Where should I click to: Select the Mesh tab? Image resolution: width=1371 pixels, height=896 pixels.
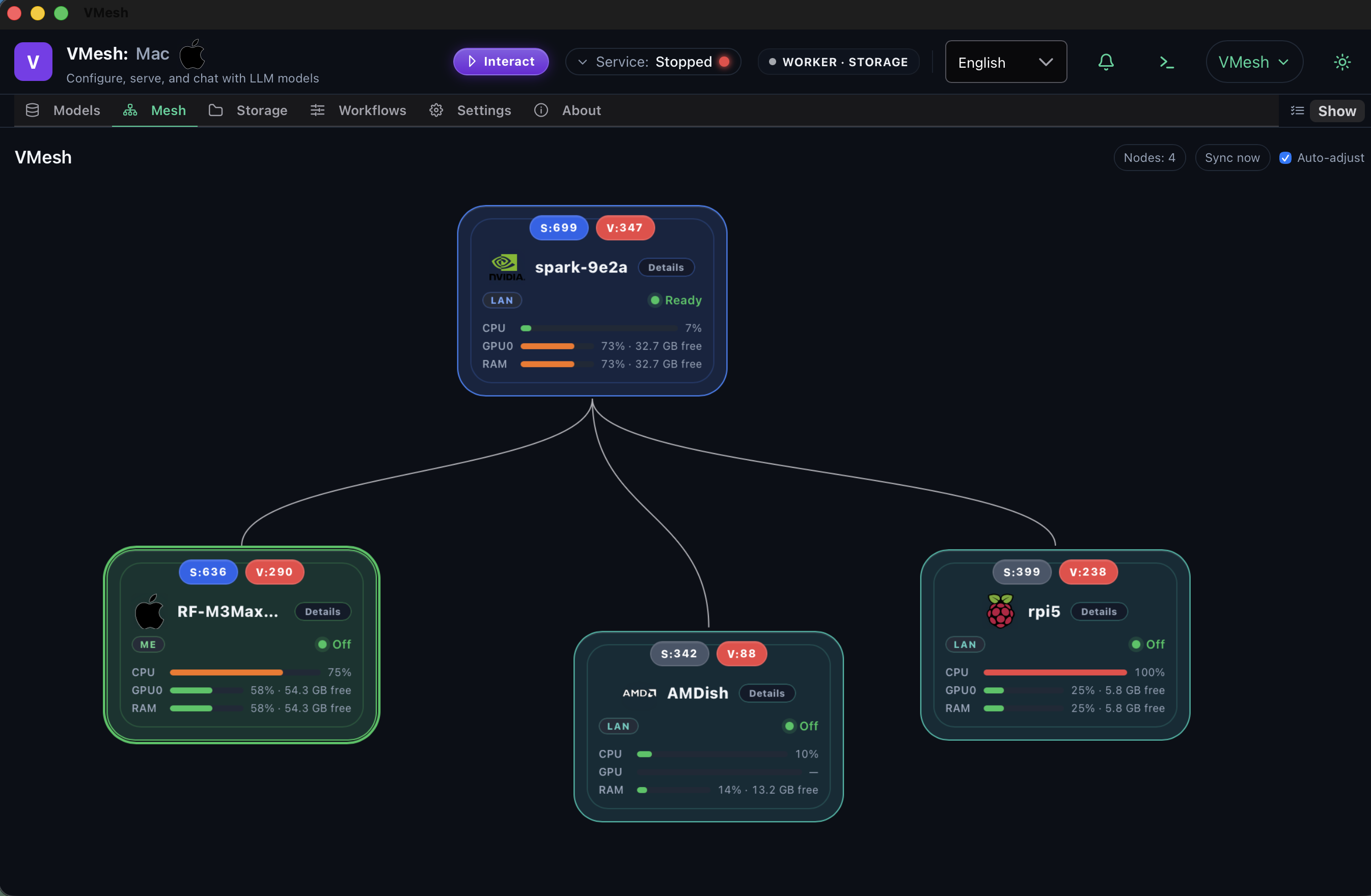coord(154,110)
